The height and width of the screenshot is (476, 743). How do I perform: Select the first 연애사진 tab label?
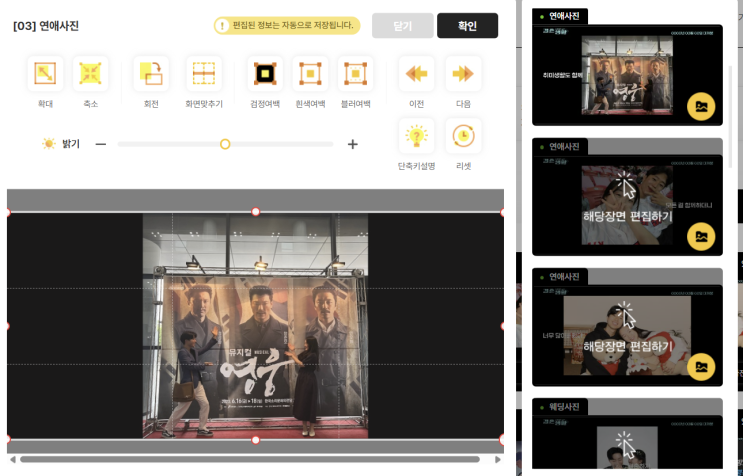(x=560, y=16)
